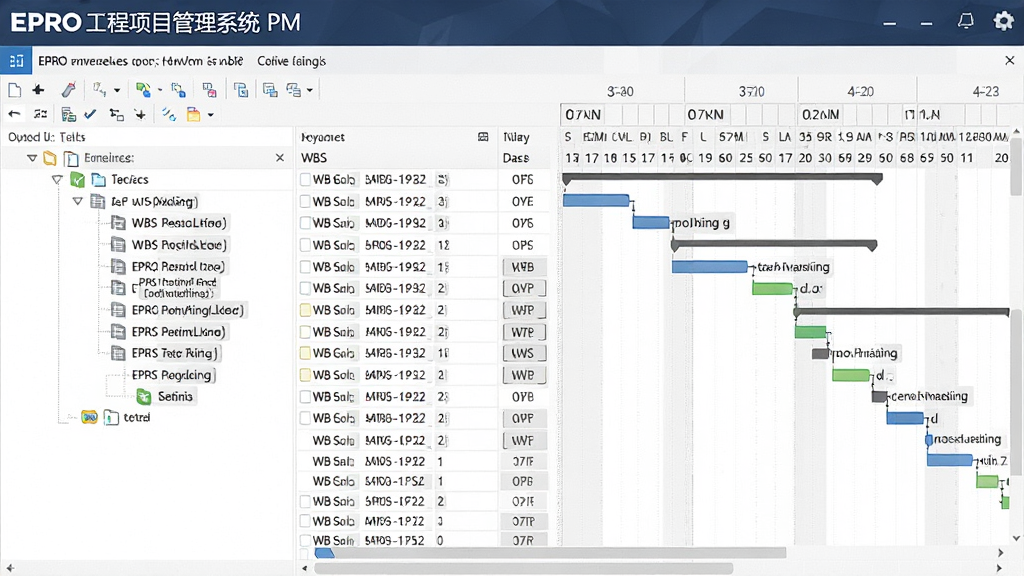The width and height of the screenshot is (1024, 576).
Task: Collapse the IeP WIS node triangle
Action: [78, 201]
